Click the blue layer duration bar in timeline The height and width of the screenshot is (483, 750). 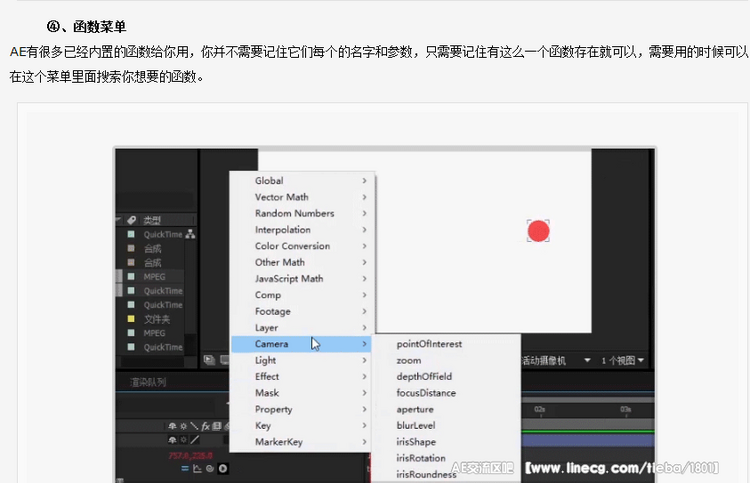(588, 440)
